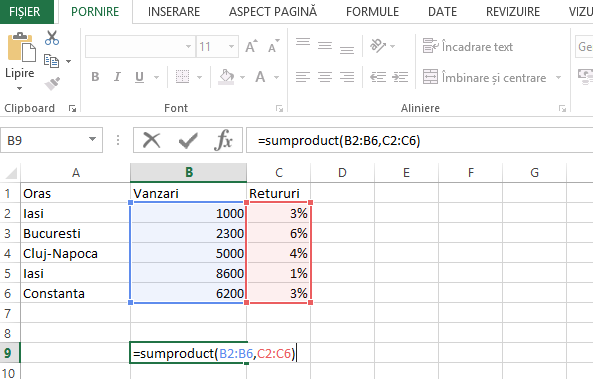Click the Lipire paste icon
The image size is (593, 379).
(x=21, y=47)
